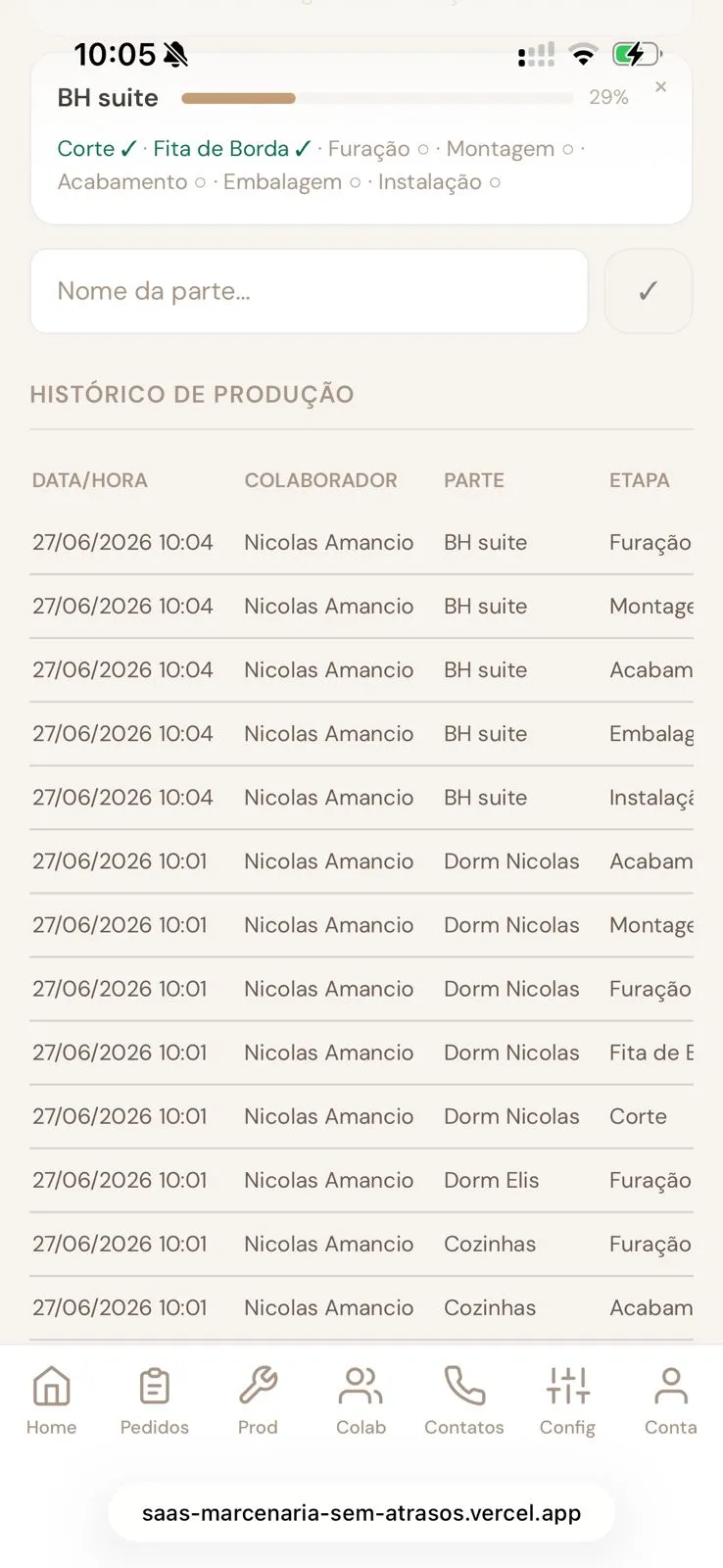
Task: Open Conta profile icon
Action: click(x=671, y=1386)
